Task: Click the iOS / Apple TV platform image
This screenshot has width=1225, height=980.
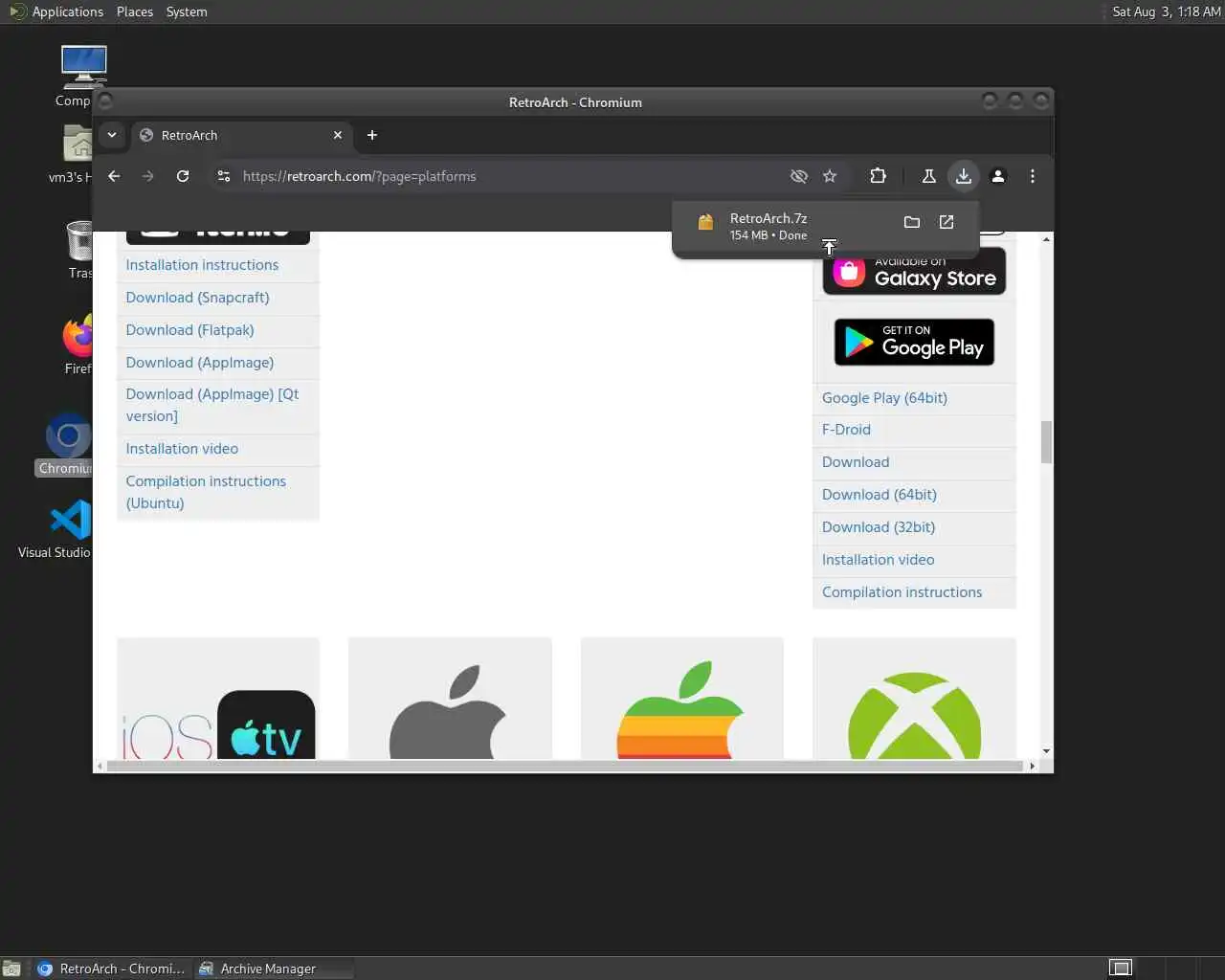Action: (x=218, y=699)
